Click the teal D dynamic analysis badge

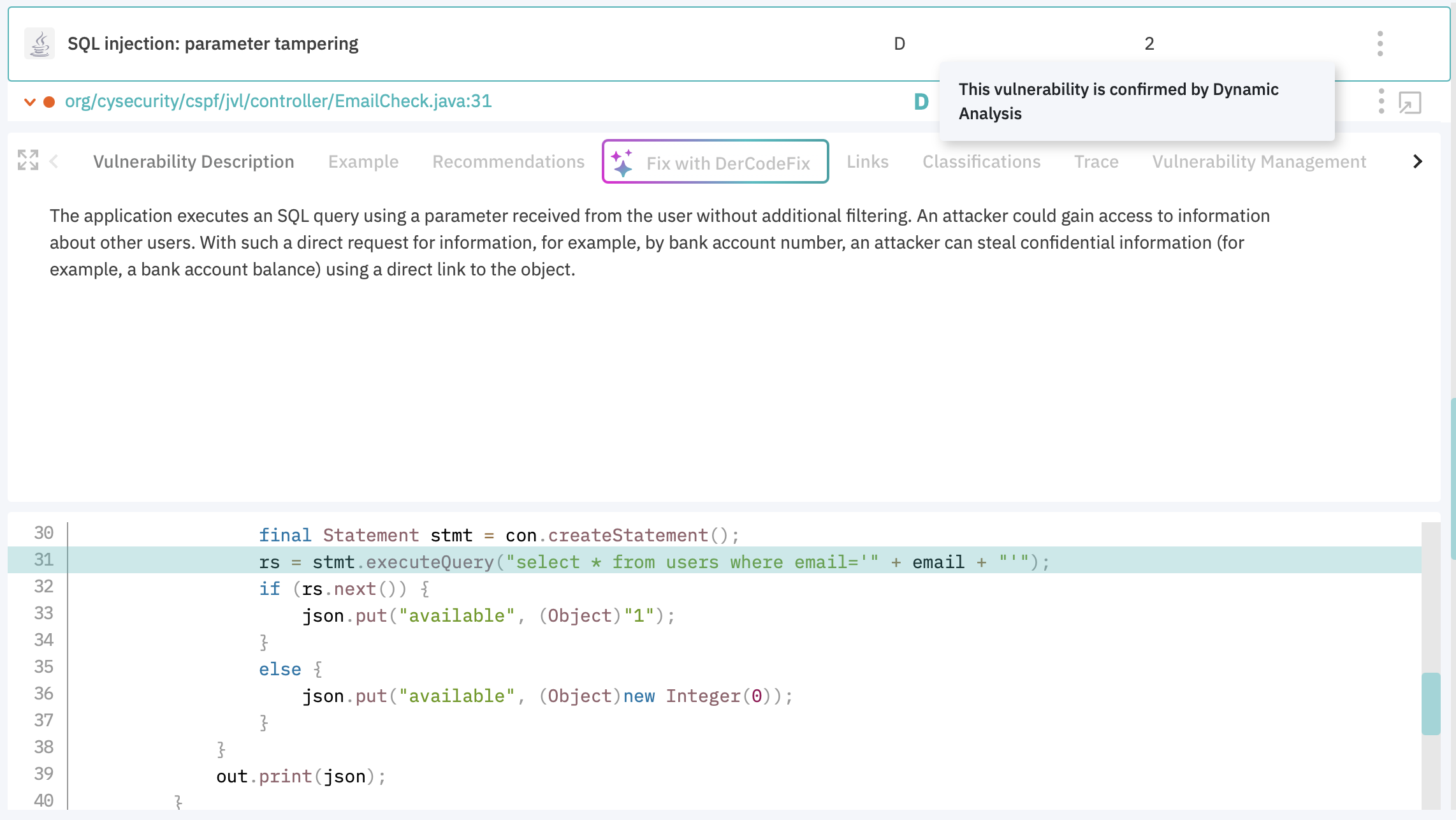coord(921,101)
